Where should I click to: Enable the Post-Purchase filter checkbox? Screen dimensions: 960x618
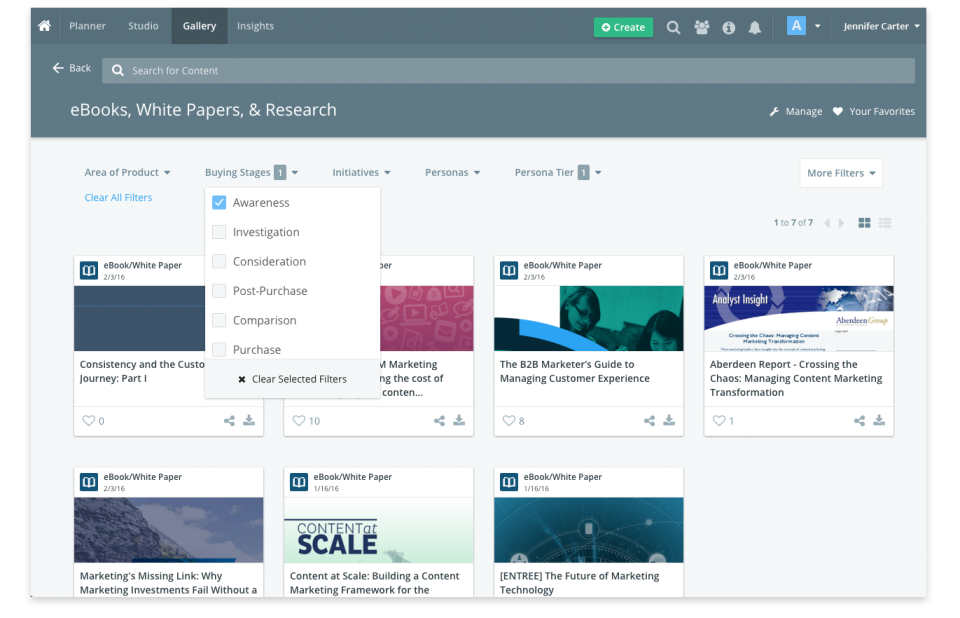(x=218, y=290)
